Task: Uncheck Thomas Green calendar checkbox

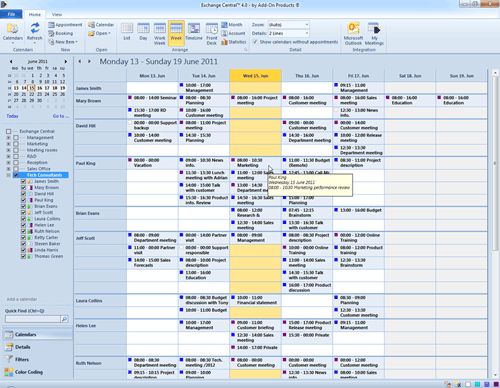Action: click(x=23, y=256)
